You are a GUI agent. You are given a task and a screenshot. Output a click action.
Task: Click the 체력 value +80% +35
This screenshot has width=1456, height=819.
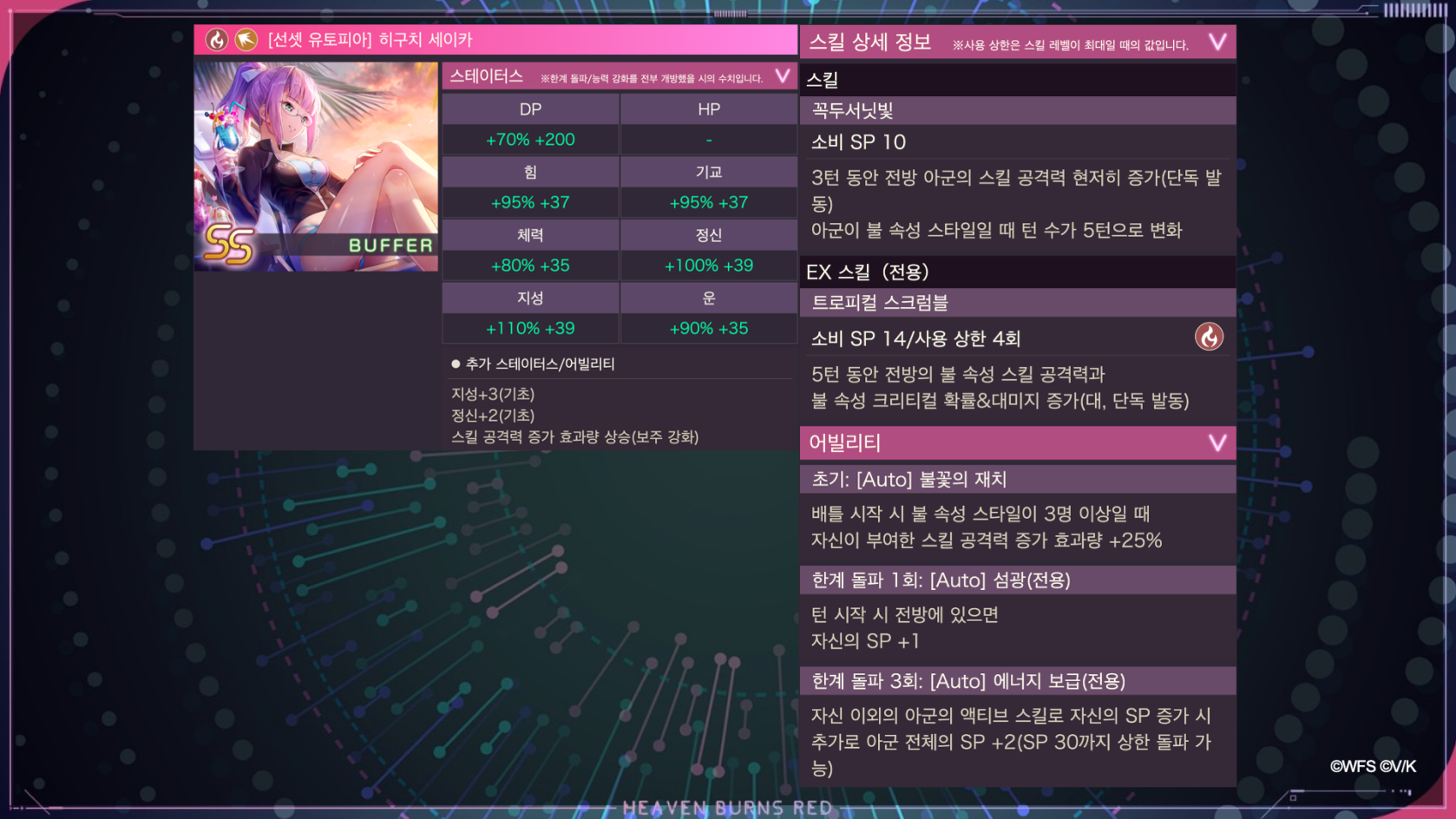point(530,265)
